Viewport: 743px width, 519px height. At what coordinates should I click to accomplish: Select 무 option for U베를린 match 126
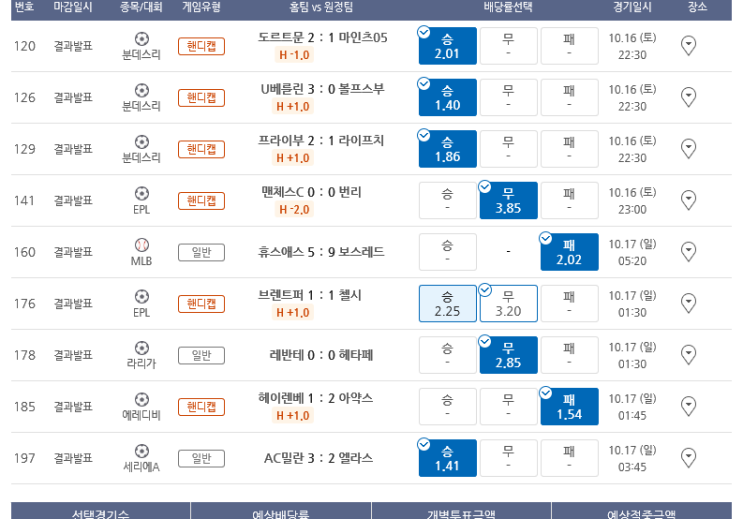point(508,98)
